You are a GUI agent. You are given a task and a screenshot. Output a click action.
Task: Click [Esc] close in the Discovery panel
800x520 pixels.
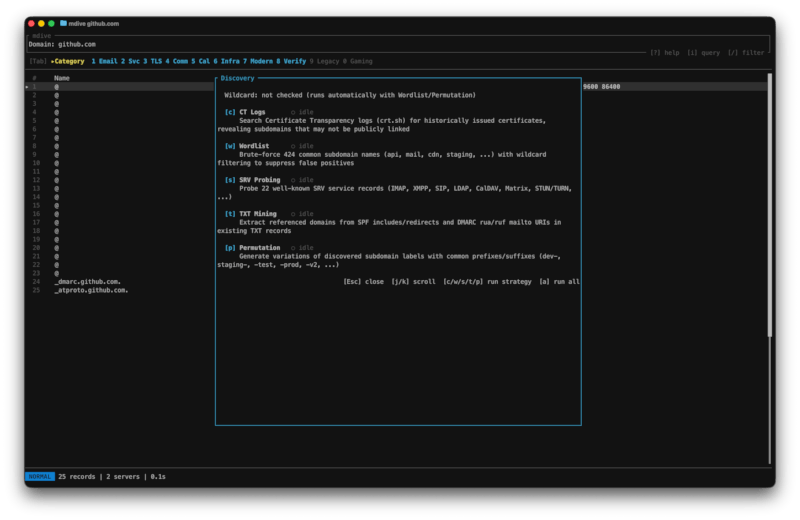(x=363, y=282)
